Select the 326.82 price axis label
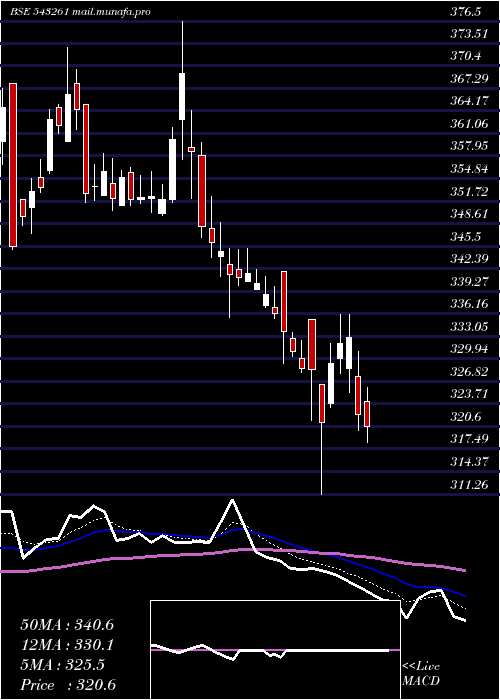The height and width of the screenshot is (700, 500). (x=469, y=371)
